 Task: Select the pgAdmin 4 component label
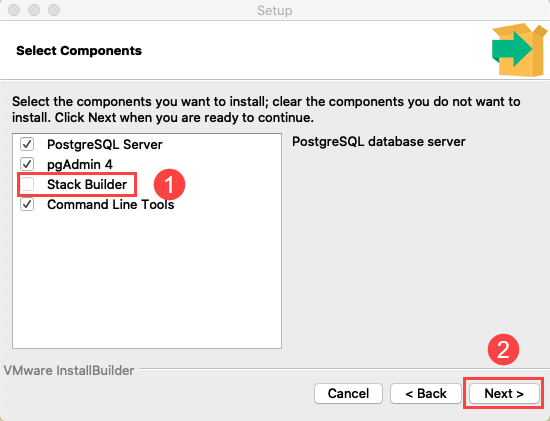tap(80, 165)
